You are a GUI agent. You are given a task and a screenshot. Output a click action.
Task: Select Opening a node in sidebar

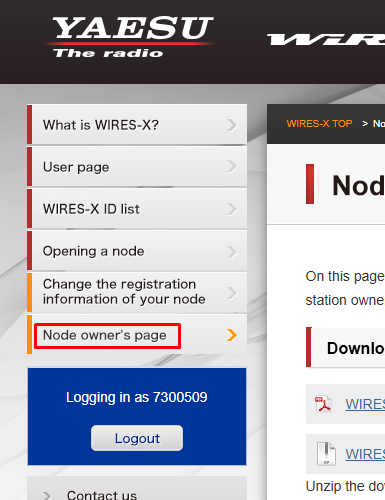[137, 251]
